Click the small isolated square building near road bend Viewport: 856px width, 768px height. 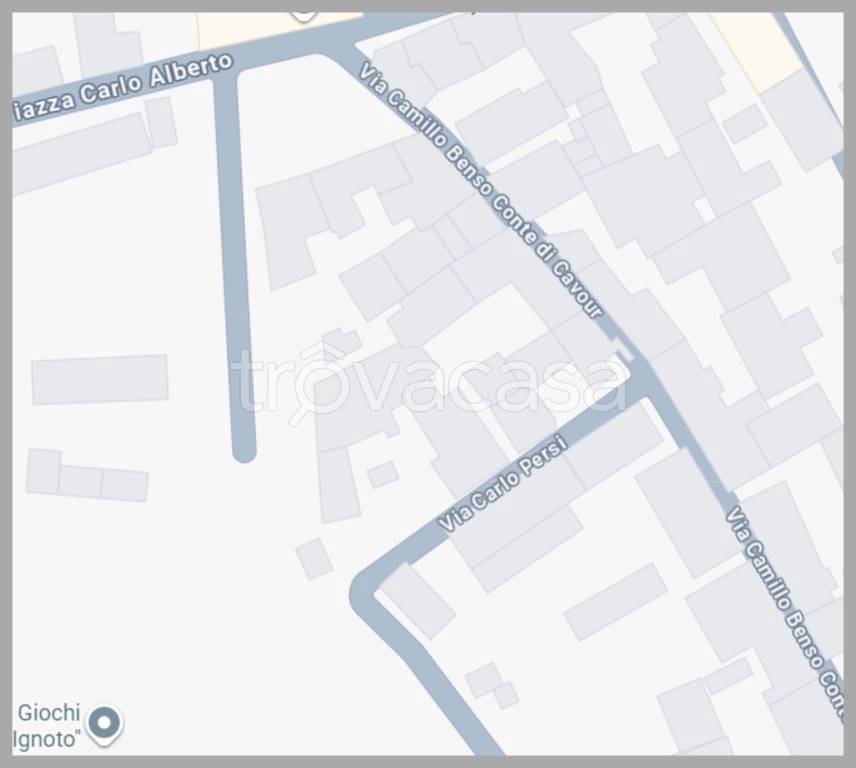tap(314, 558)
